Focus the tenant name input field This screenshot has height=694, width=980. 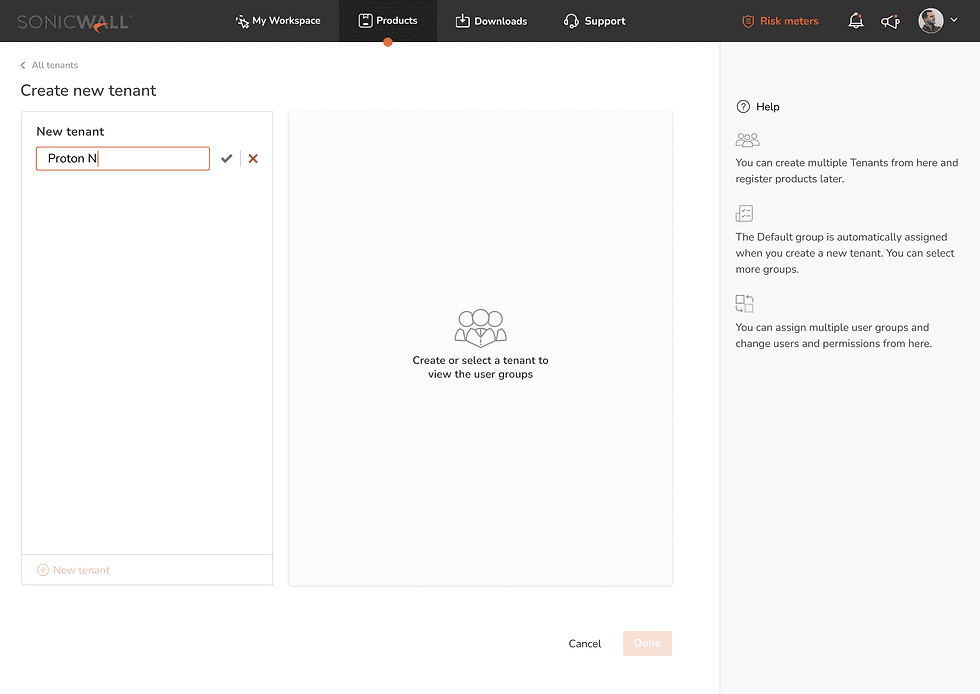pos(122,158)
